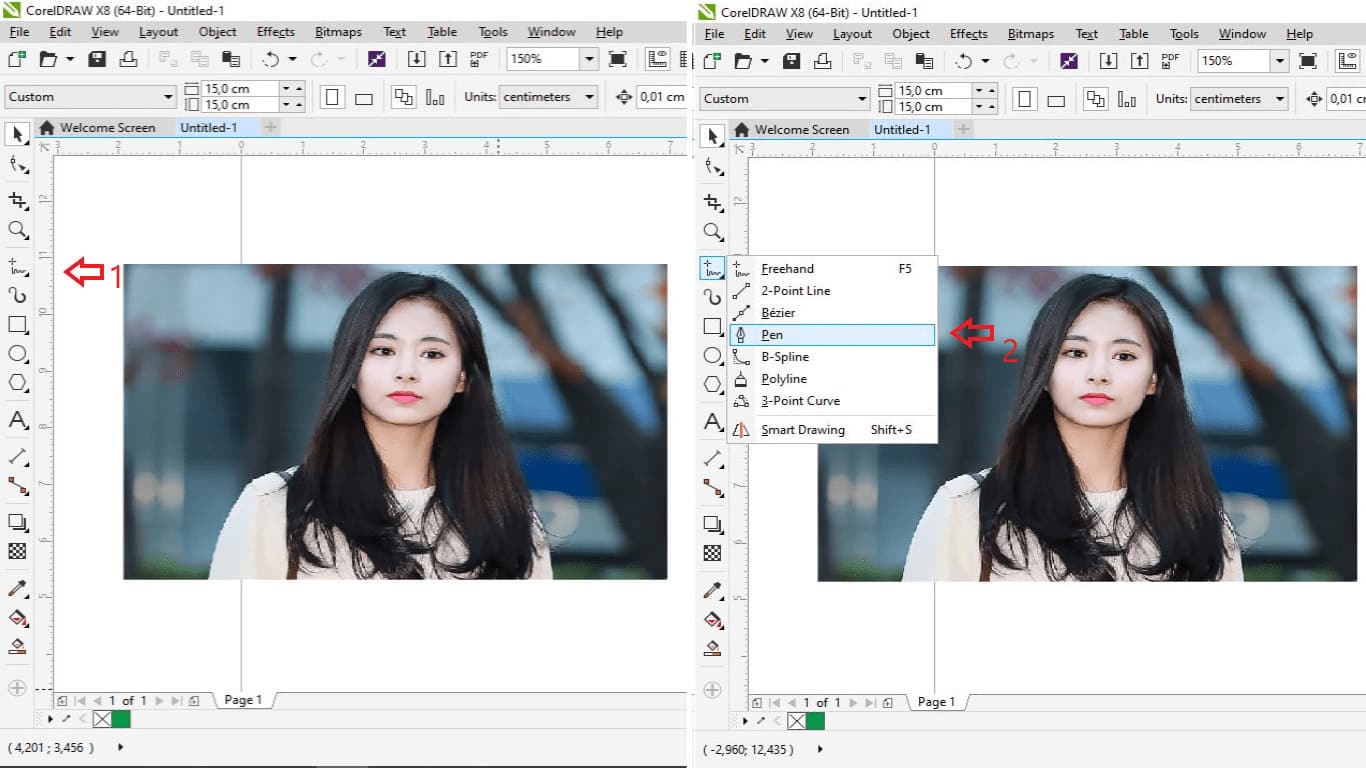Viewport: 1366px width, 768px height.
Task: Click the Save icon in the left window toolbar
Action: (x=97, y=59)
